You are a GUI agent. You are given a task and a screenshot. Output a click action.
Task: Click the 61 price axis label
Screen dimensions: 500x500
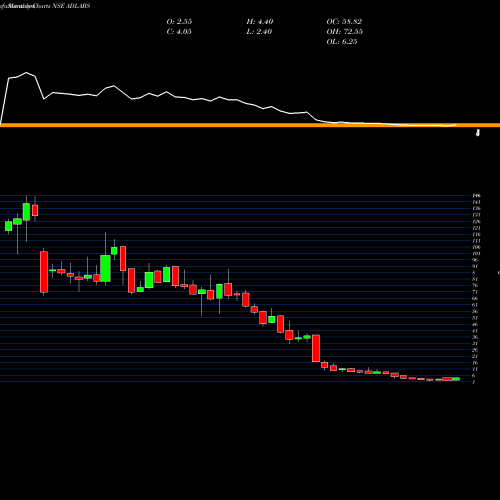click(x=475, y=305)
